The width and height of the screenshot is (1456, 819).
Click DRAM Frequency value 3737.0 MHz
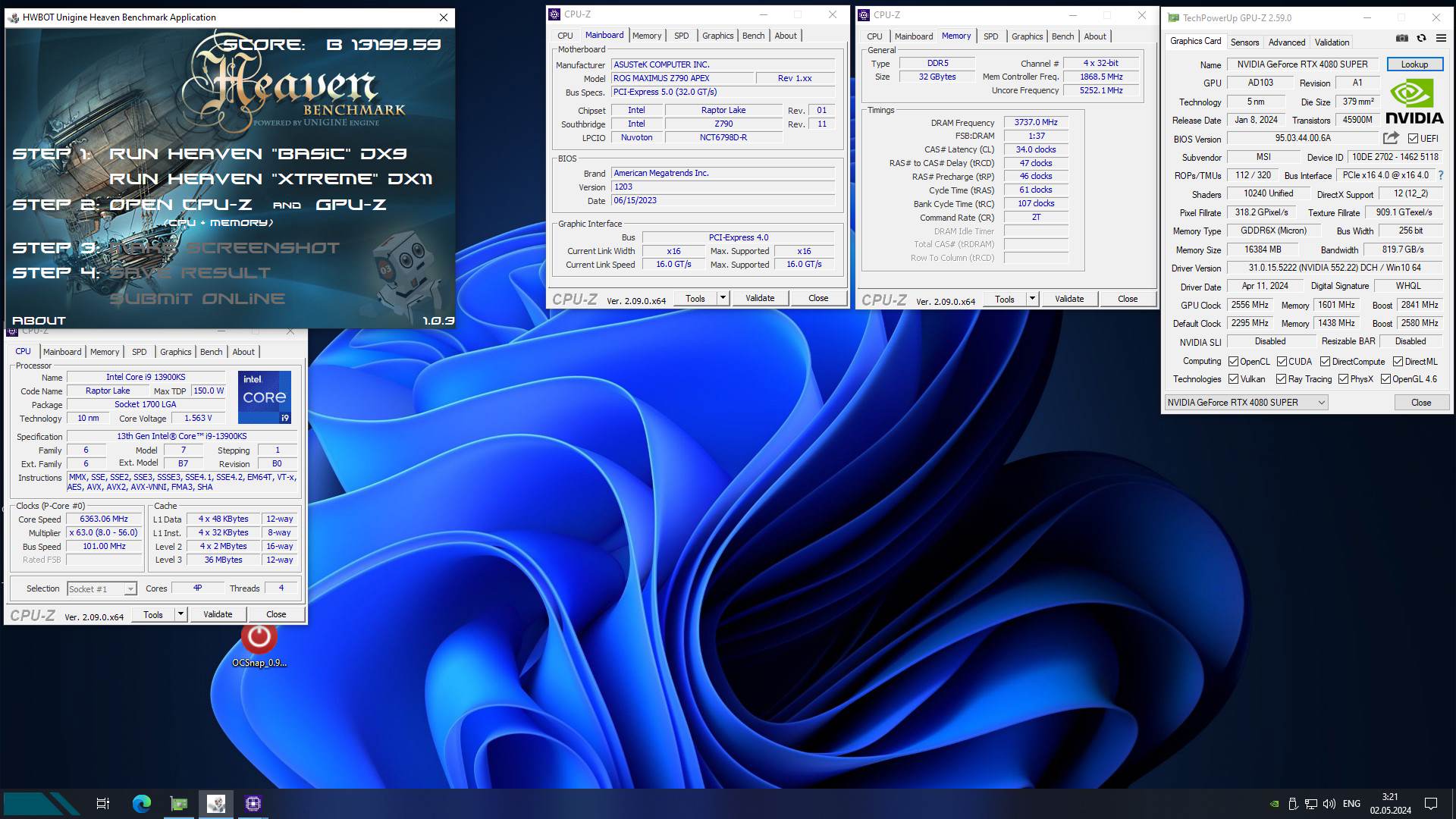pos(1036,122)
